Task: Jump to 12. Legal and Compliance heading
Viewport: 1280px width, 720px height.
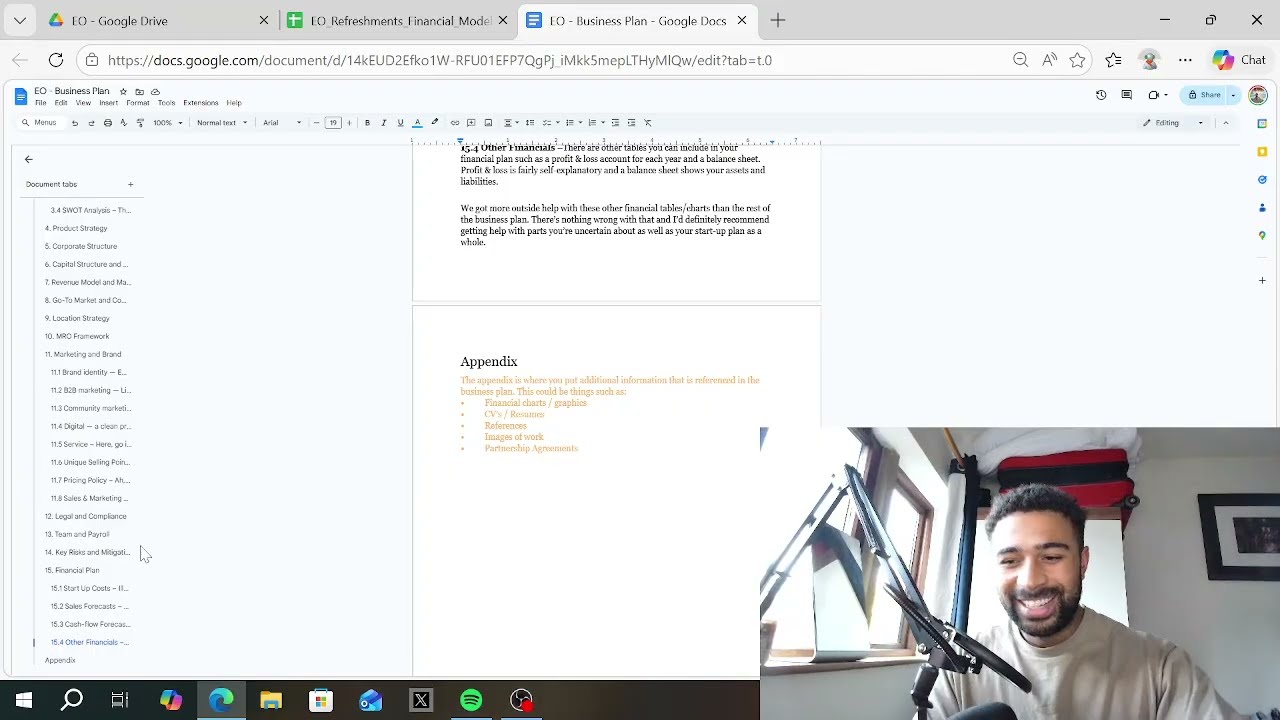Action: click(x=85, y=516)
